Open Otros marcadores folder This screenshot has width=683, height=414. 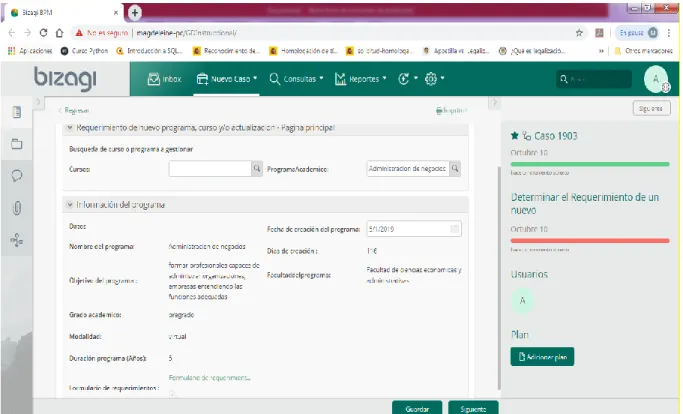(644, 51)
